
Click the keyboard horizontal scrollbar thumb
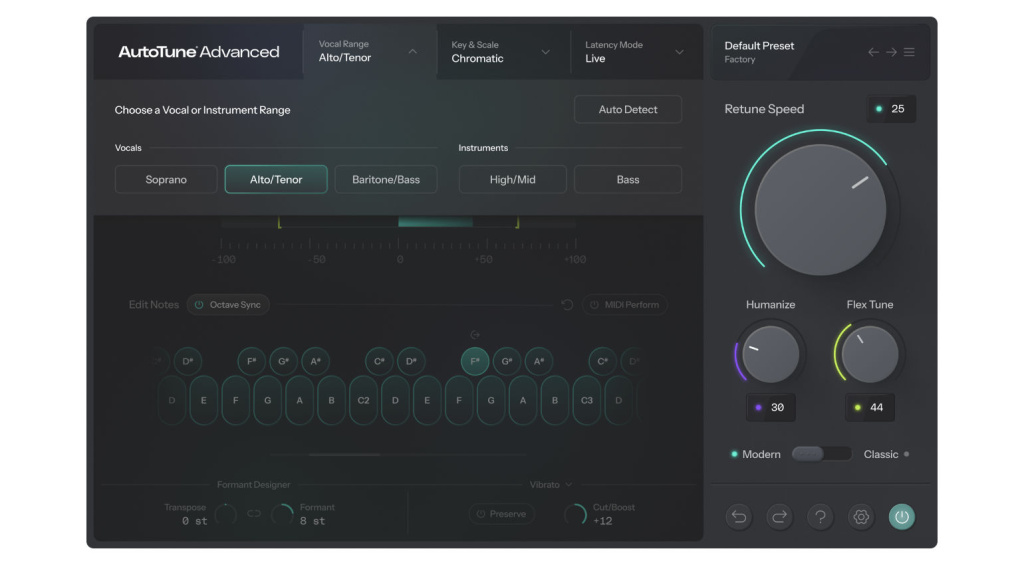[345, 455]
